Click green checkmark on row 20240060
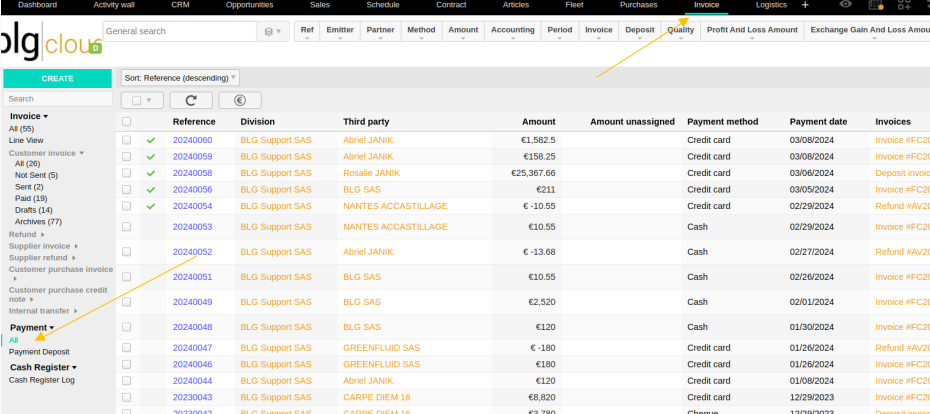This screenshot has height=414, width=930. pos(151,141)
